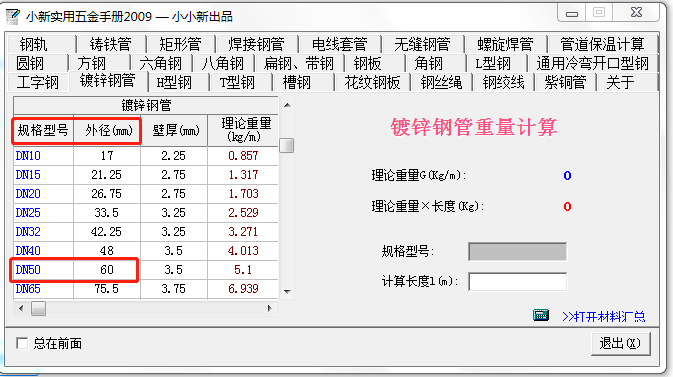Select the DN15 row
This screenshot has height=377, width=673.
coord(146,175)
